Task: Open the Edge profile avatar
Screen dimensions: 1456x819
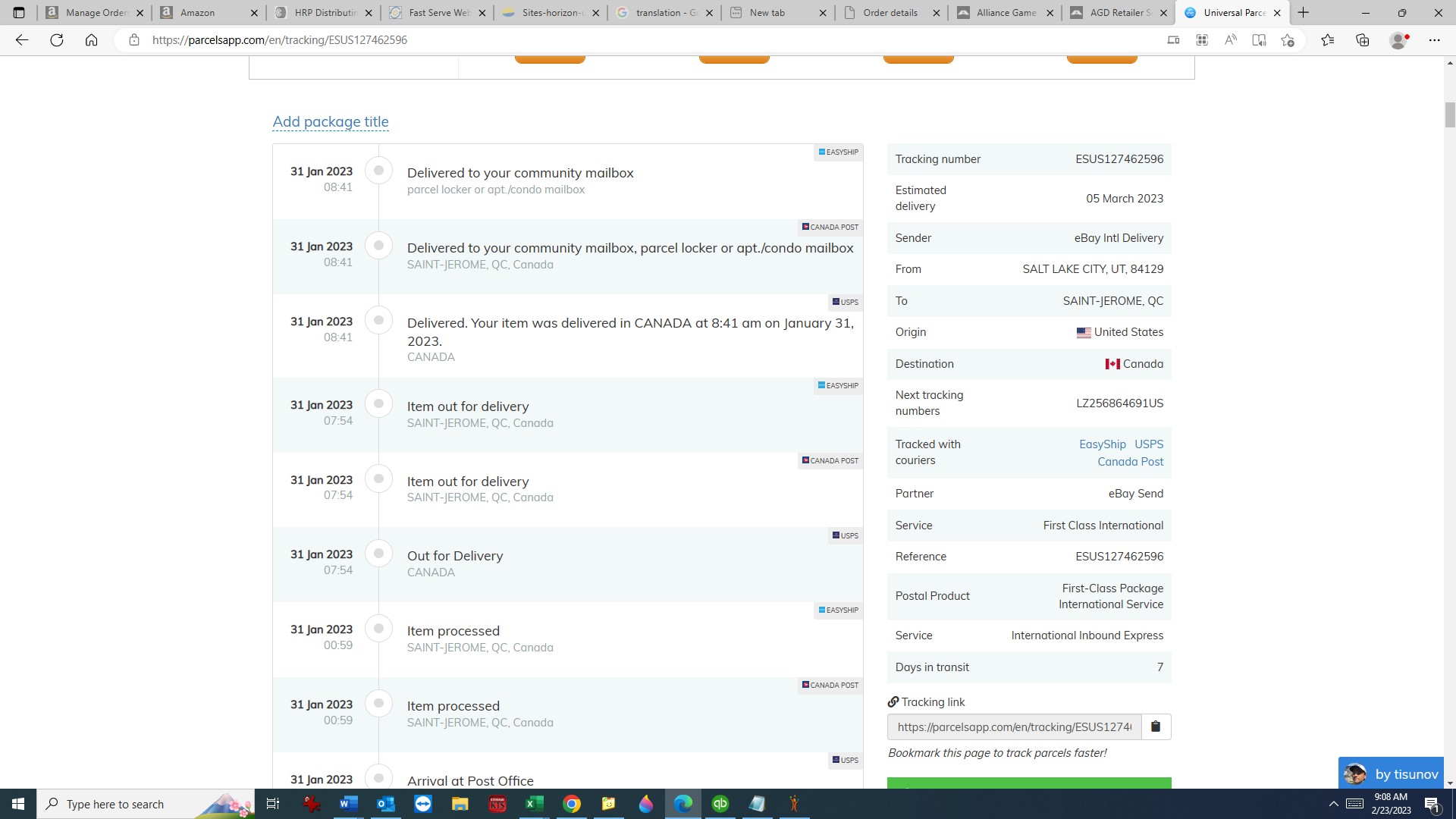Action: [x=1398, y=40]
